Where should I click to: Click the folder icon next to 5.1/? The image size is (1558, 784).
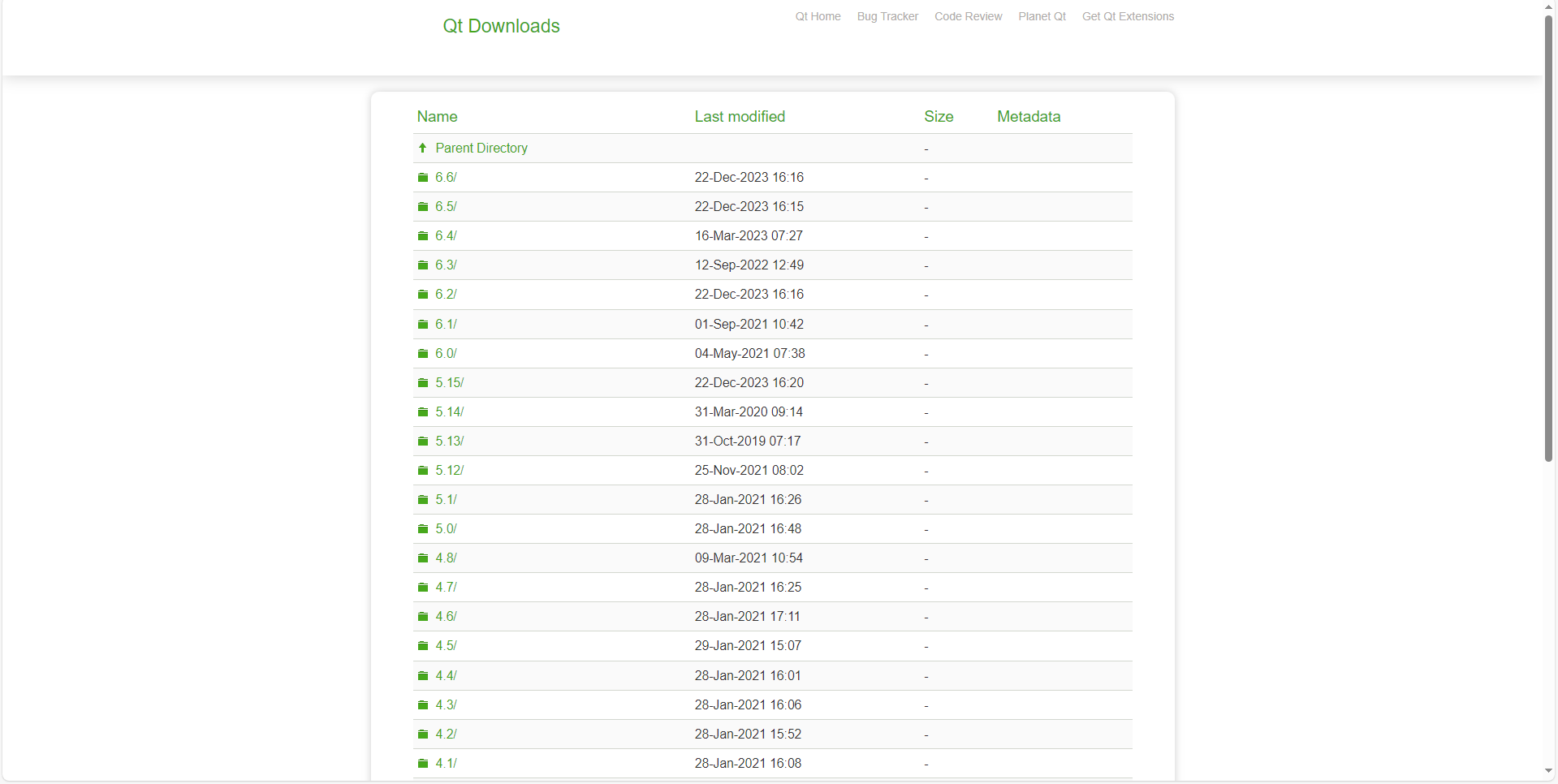click(x=423, y=499)
